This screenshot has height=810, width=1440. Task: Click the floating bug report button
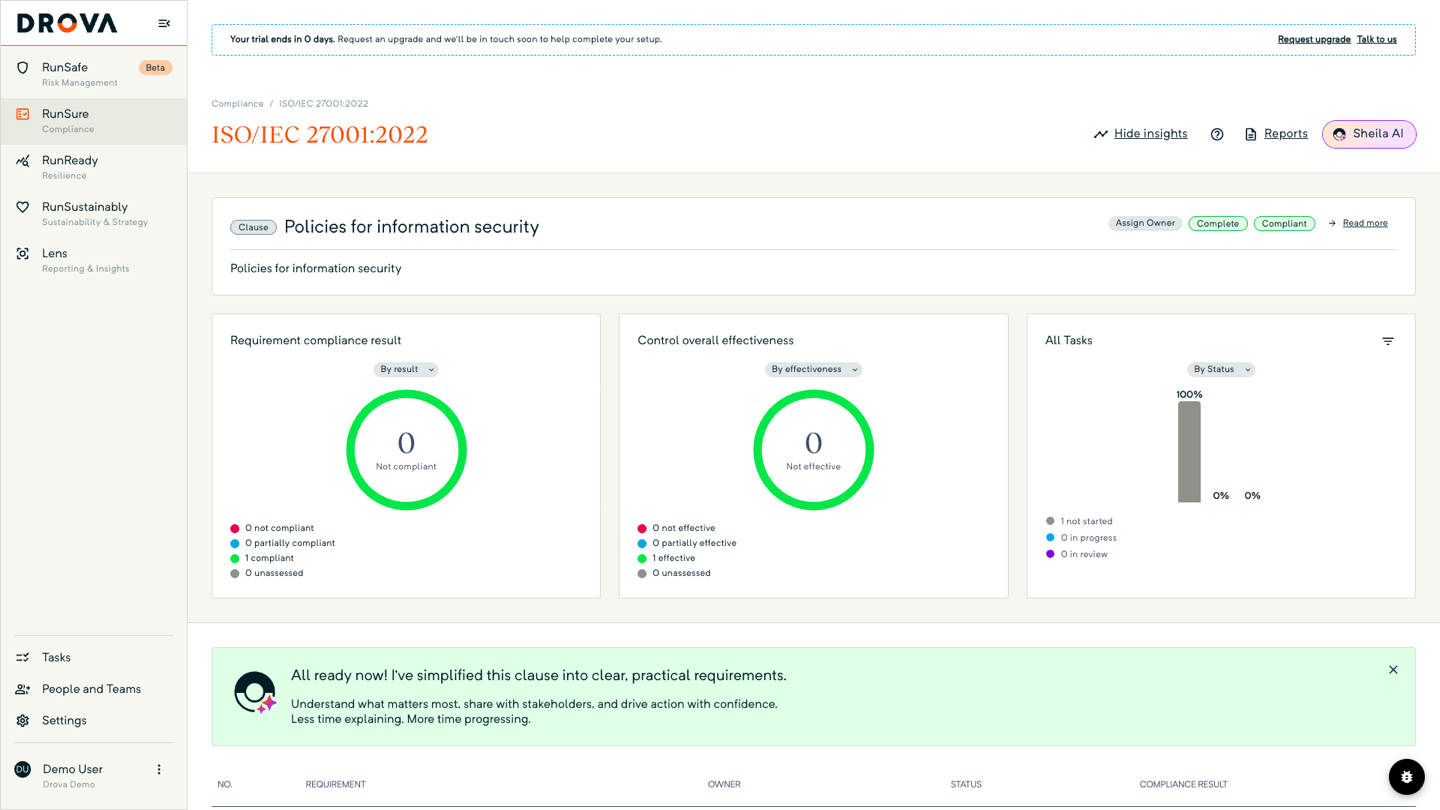[x=1406, y=777]
